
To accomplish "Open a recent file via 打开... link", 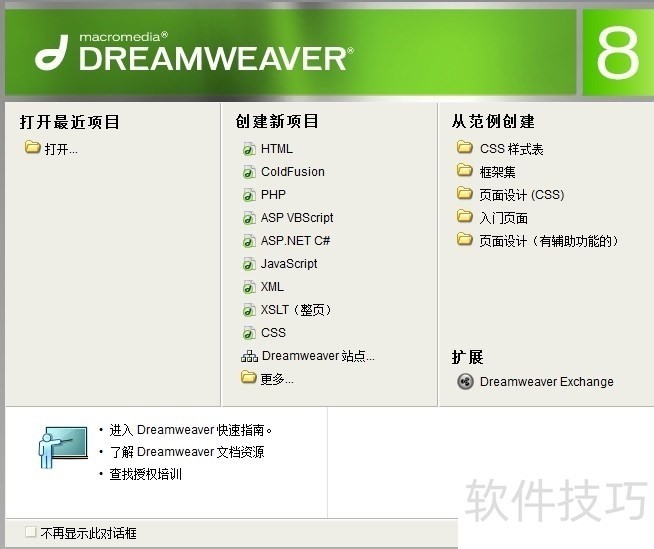I will (x=61, y=149).
